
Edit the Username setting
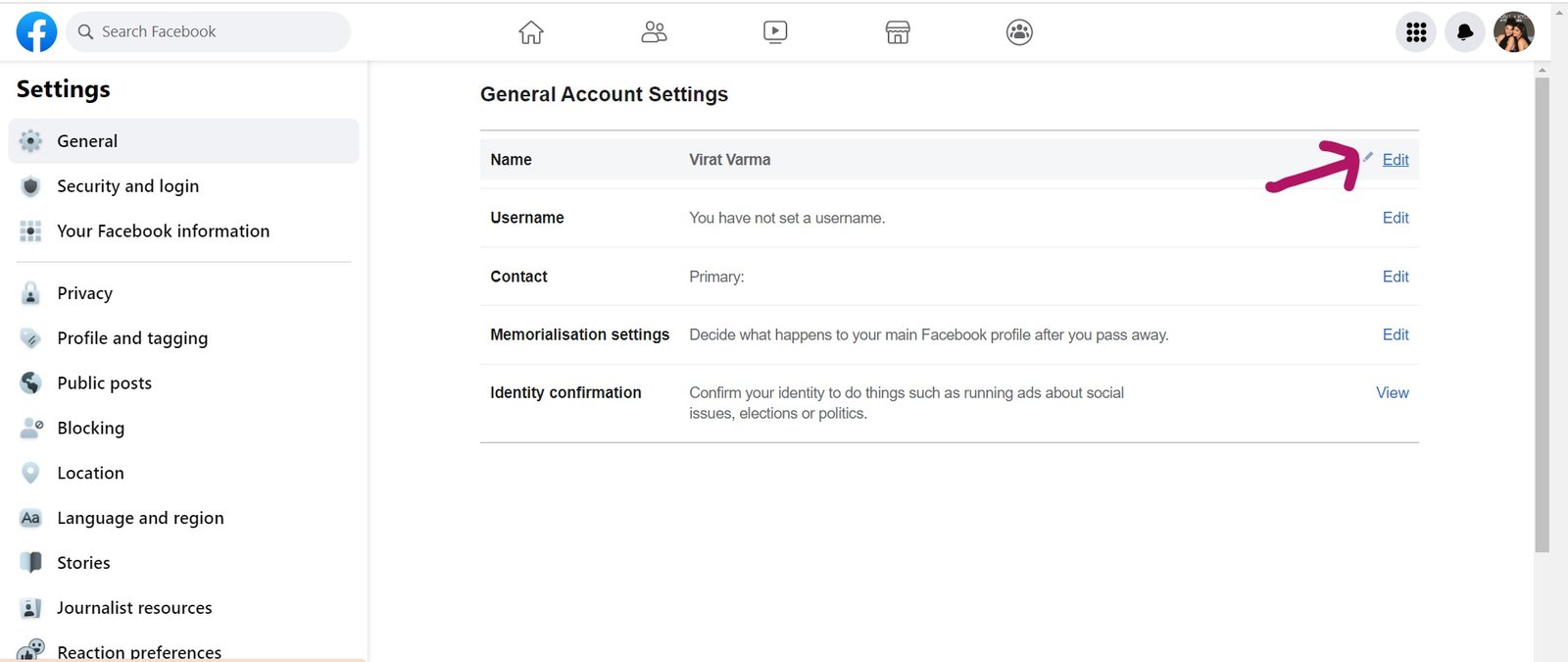1396,218
